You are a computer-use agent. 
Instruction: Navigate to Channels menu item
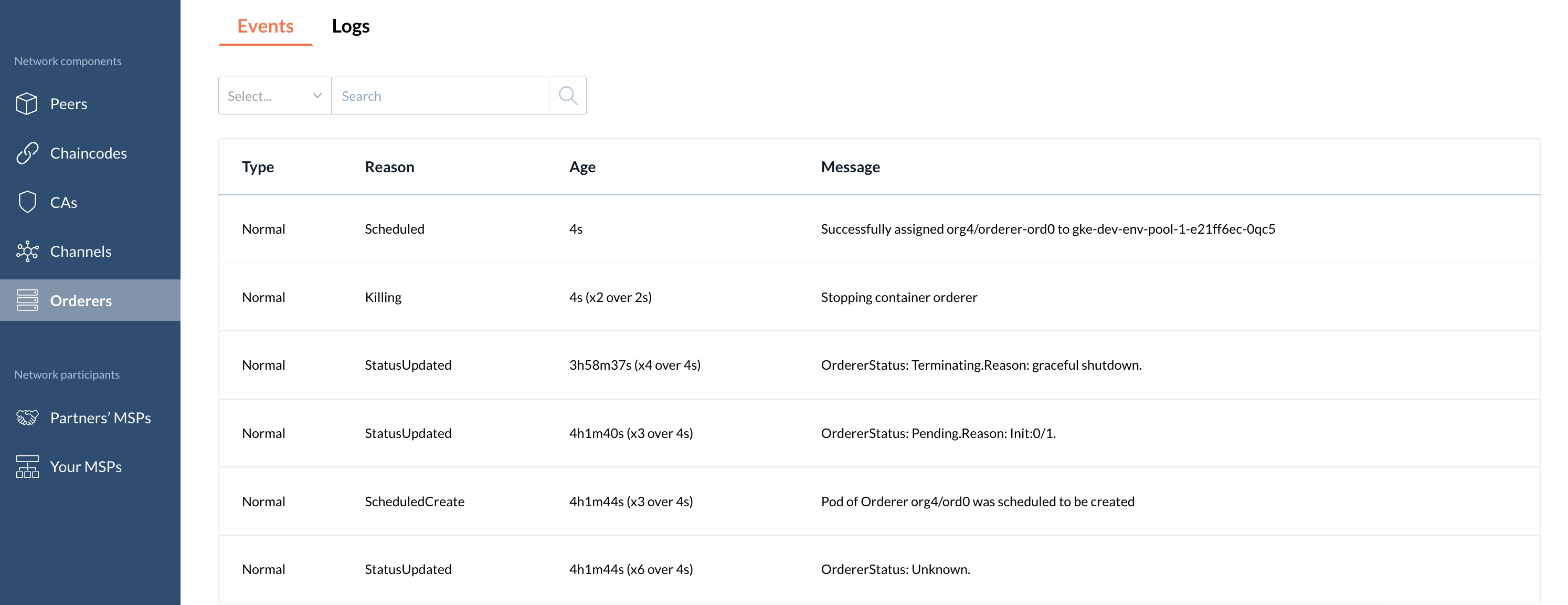80,251
